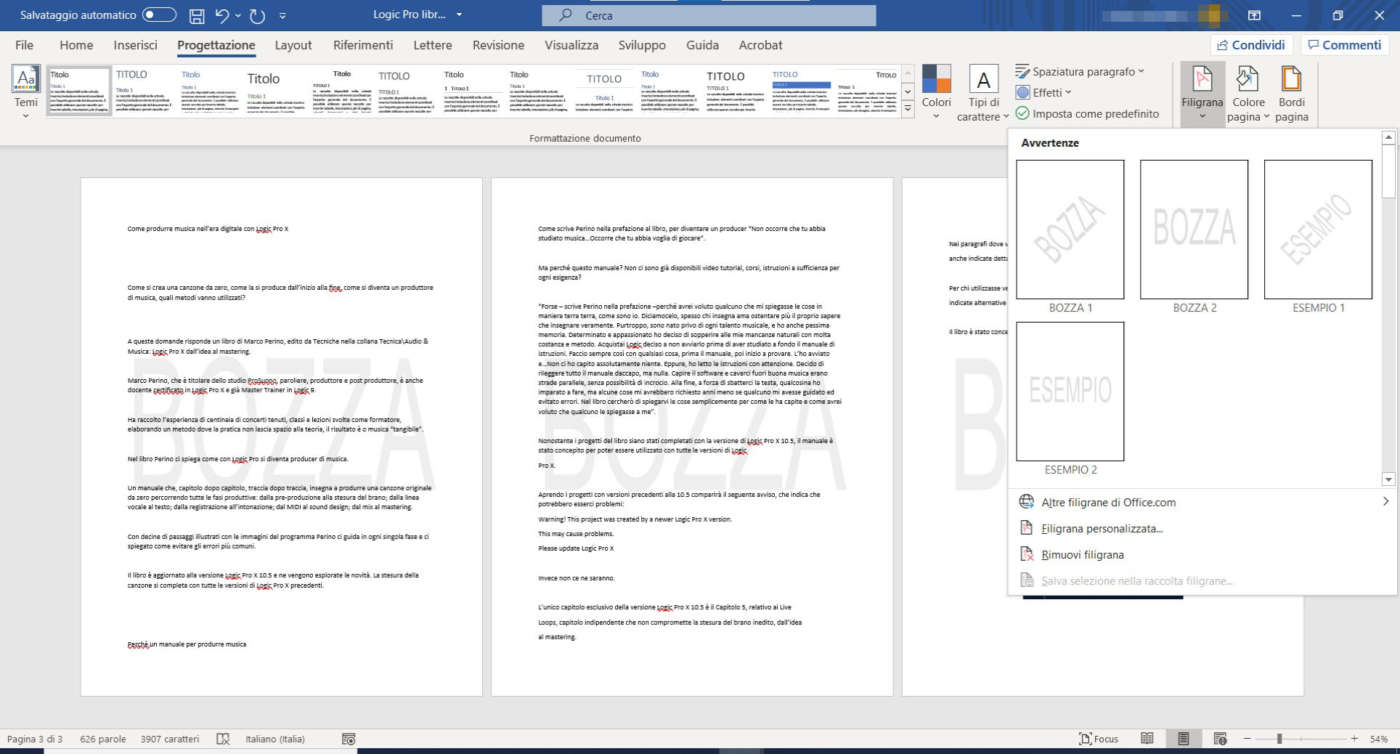The height and width of the screenshot is (754, 1400).
Task: Click the Condividi share button
Action: pyautogui.click(x=1248, y=45)
